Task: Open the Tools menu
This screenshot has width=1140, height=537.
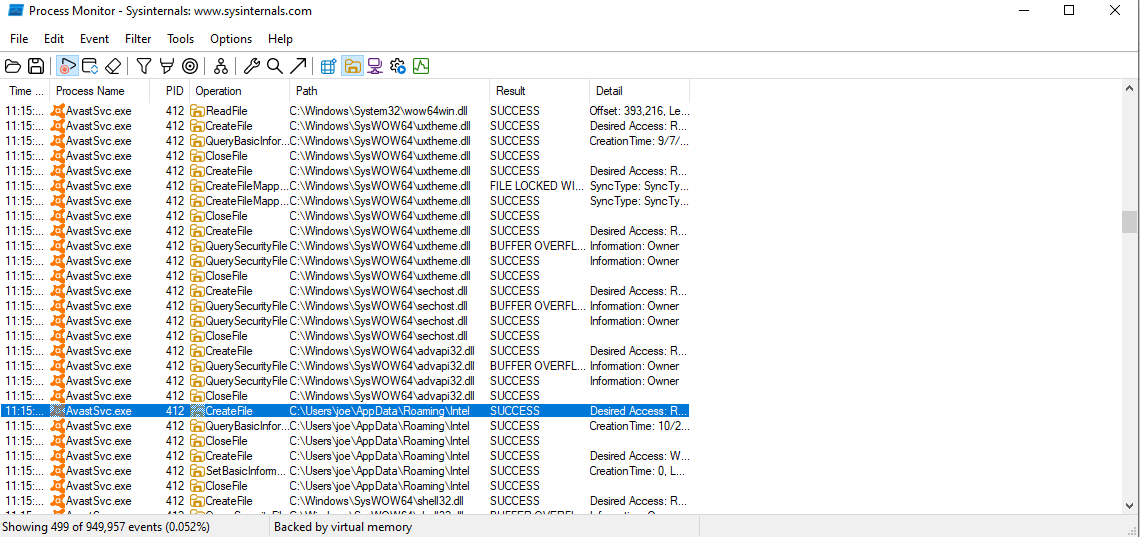Action: tap(180, 39)
